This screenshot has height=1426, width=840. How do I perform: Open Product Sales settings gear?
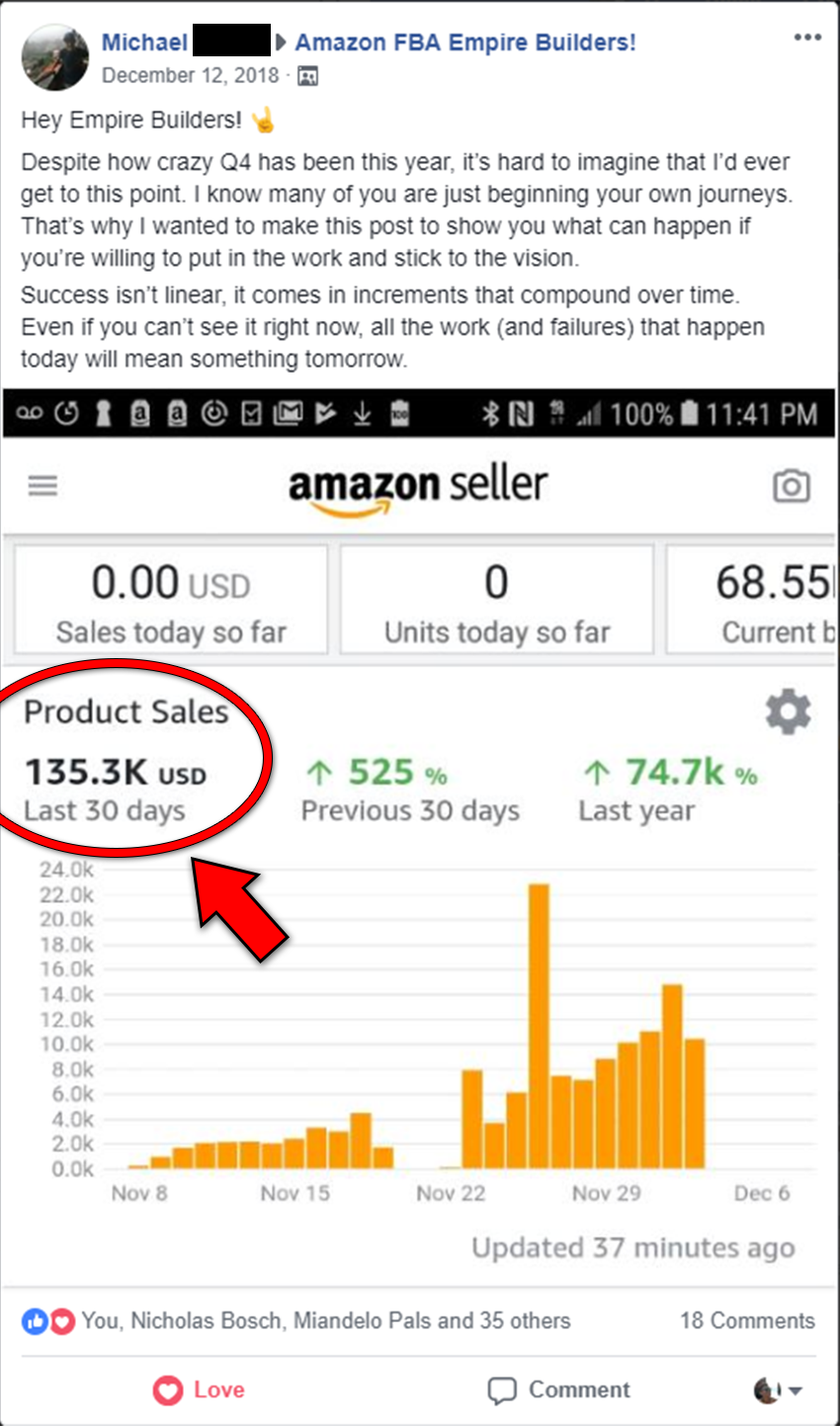788,712
